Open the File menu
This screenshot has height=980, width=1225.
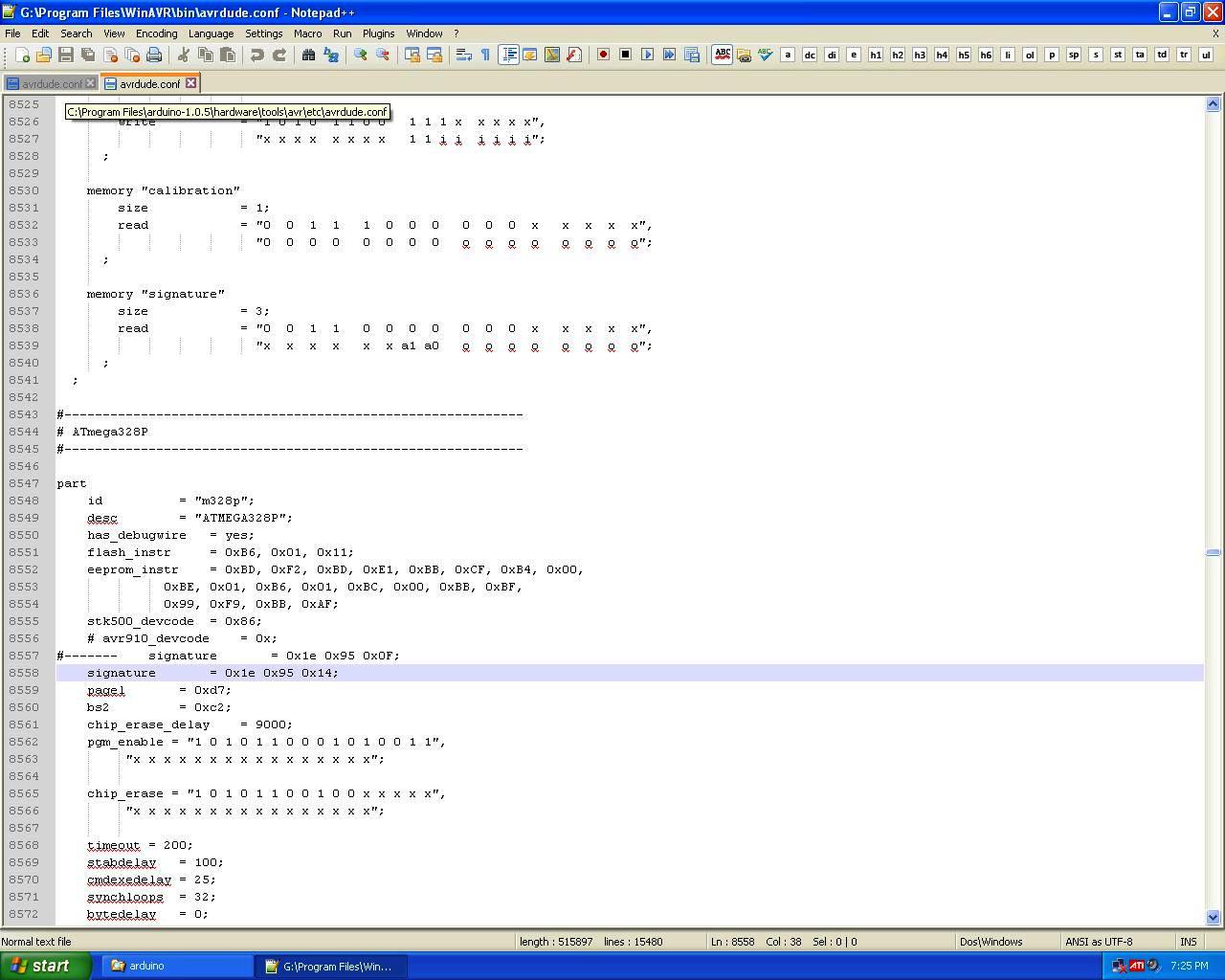click(x=12, y=33)
